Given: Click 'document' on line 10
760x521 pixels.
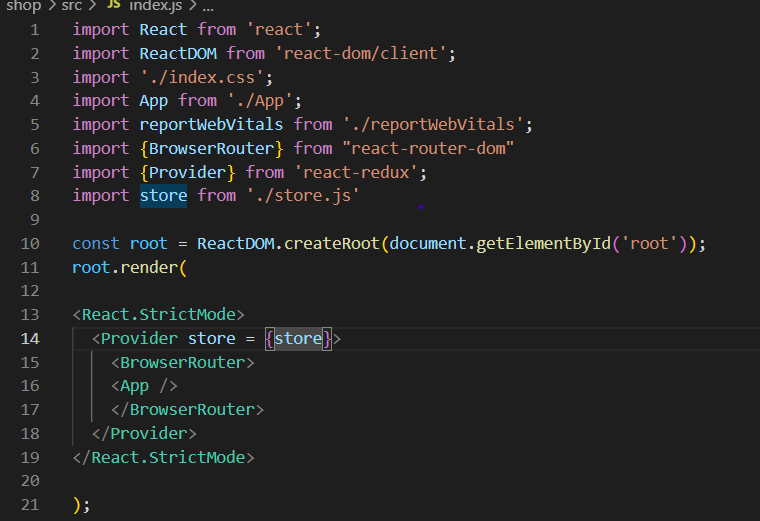Looking at the screenshot, I should pyautogui.click(x=428, y=243).
